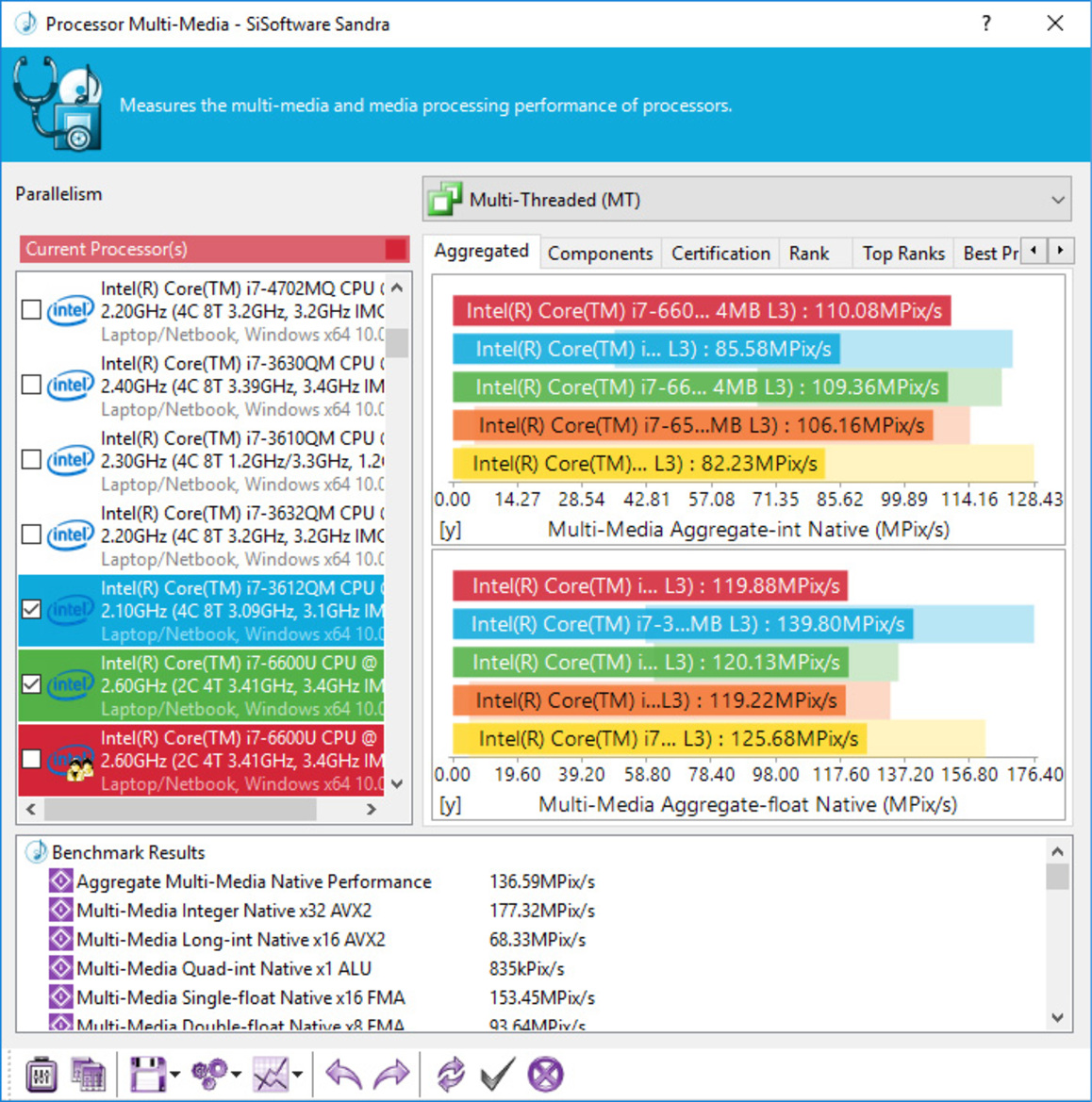Screen dimensions: 1092x1102
Task: Click the icon beside Multi-Media Integer Native x32 AVX2
Action: (x=60, y=910)
